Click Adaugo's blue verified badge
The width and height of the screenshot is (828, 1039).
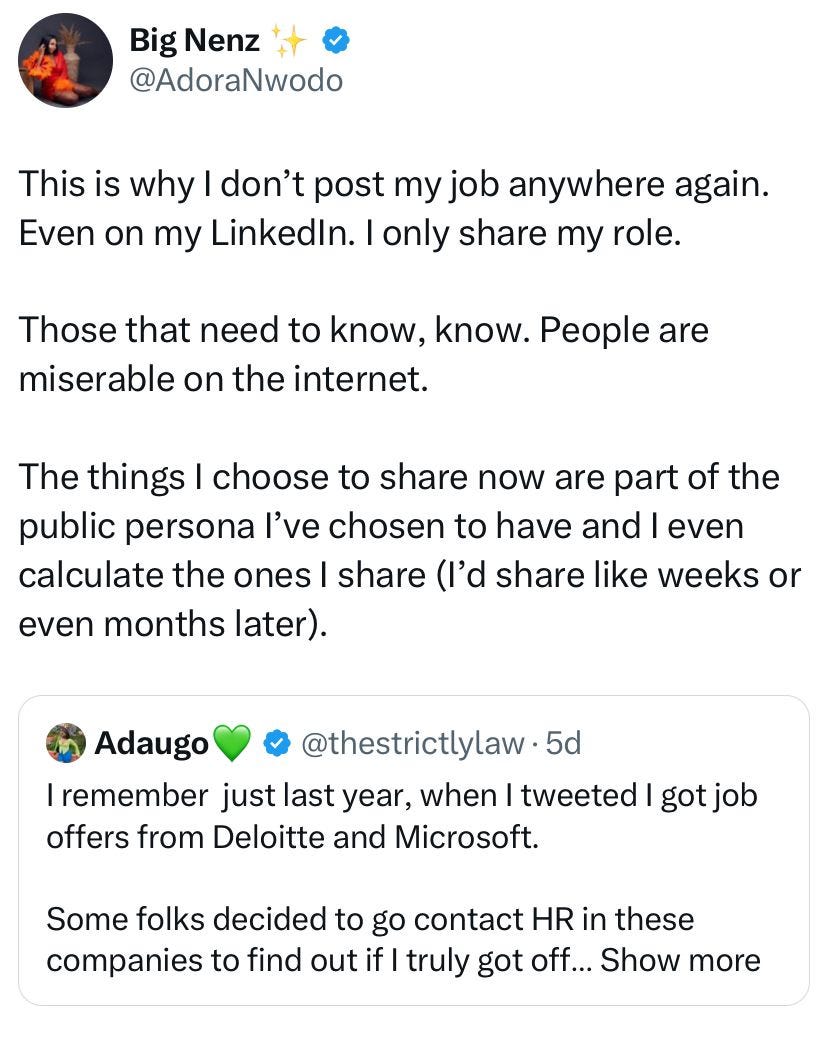point(277,743)
